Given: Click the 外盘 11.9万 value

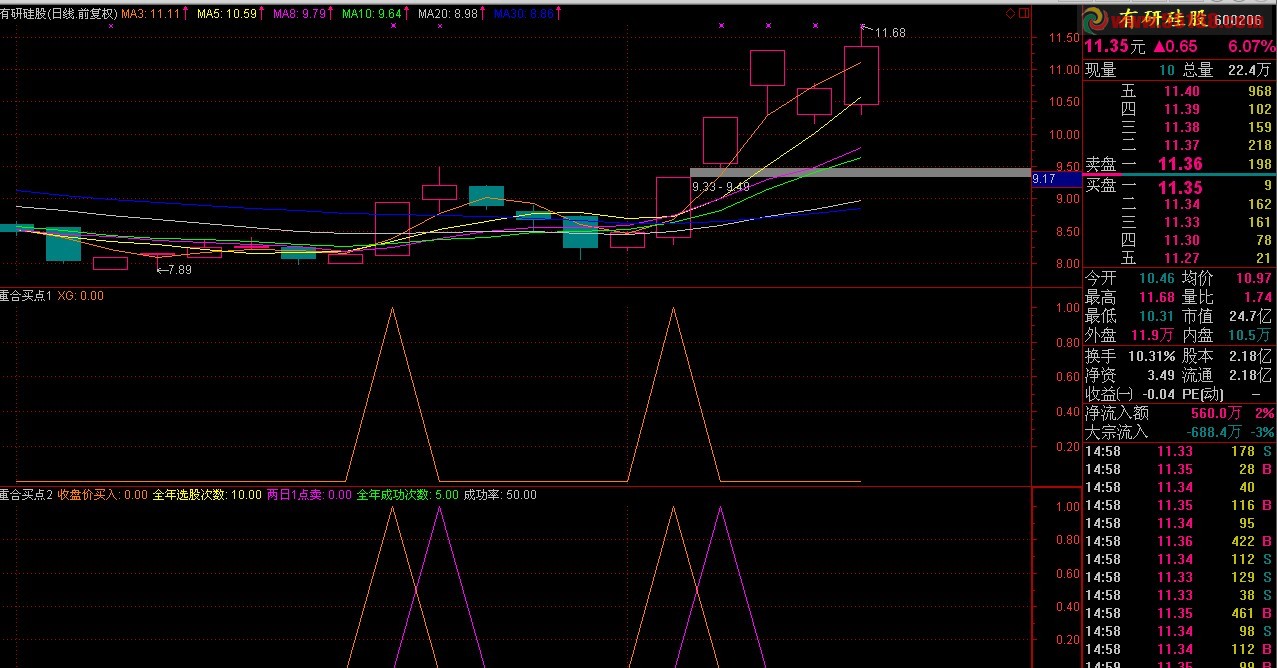Looking at the screenshot, I should (x=1130, y=335).
